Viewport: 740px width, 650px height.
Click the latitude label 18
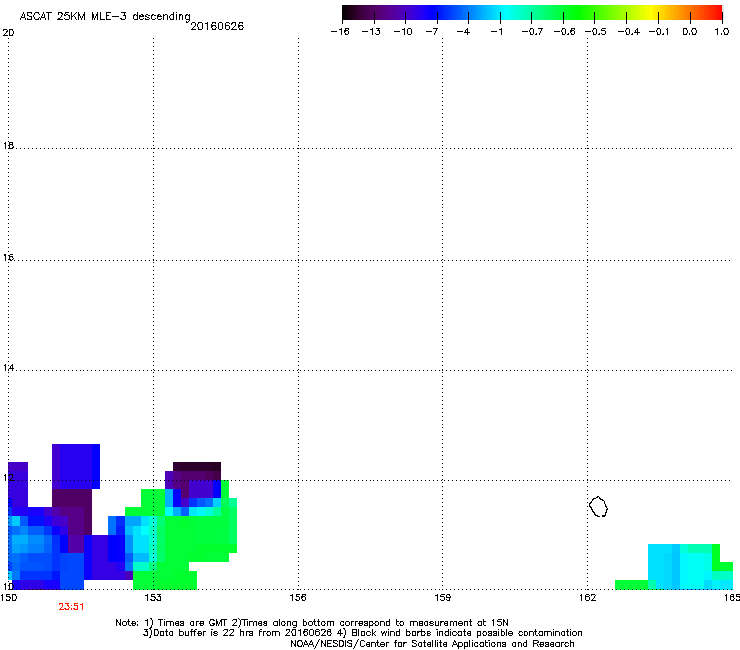coord(8,145)
